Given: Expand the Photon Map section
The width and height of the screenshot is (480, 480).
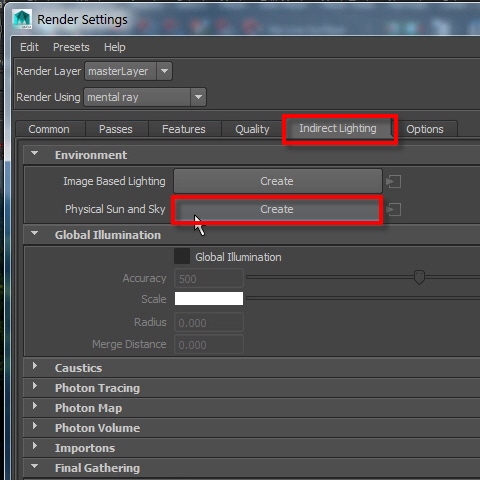Looking at the screenshot, I should tap(35, 406).
